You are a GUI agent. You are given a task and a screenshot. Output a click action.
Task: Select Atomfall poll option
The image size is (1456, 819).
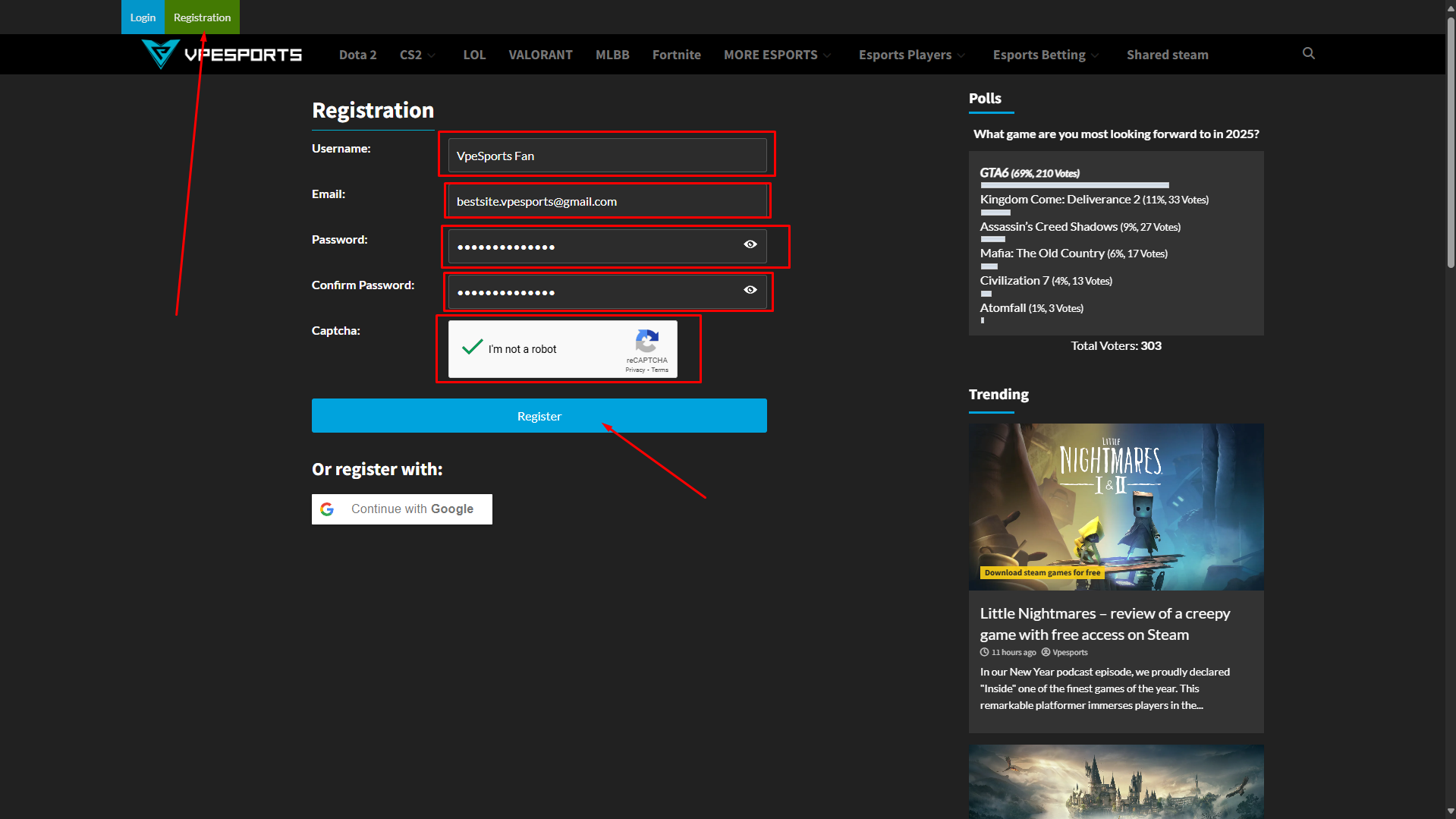(x=1031, y=308)
